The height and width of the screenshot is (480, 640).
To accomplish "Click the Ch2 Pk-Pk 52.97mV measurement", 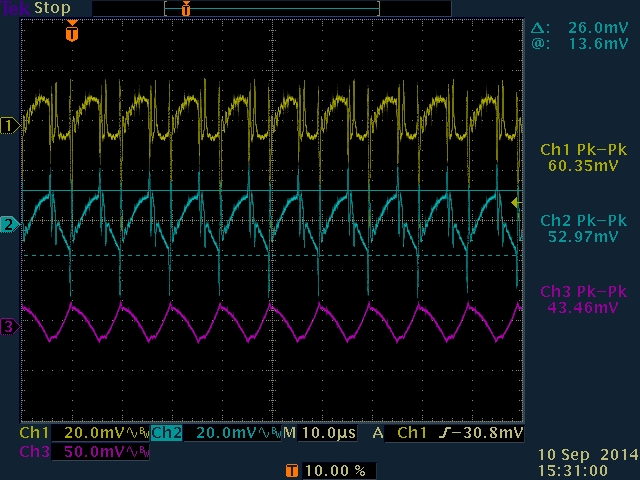I will tap(584, 229).
